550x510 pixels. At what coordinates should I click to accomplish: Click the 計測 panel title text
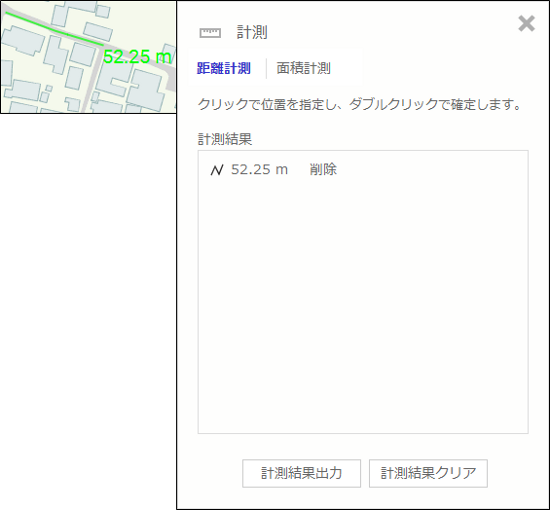point(252,32)
